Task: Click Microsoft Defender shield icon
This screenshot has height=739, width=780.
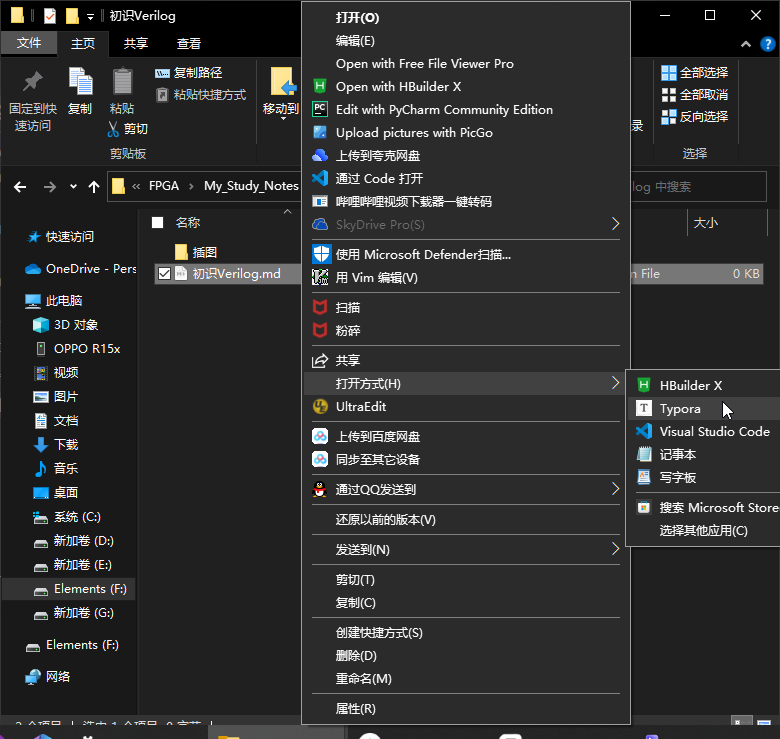Action: 321,254
